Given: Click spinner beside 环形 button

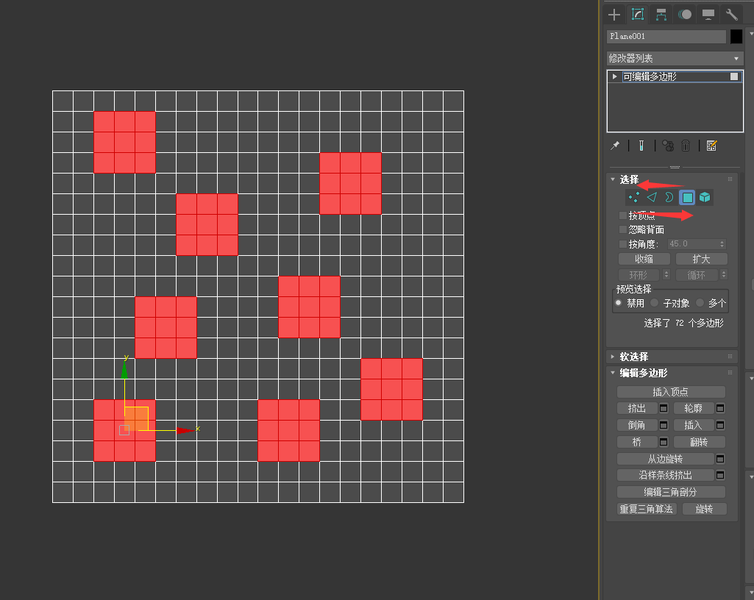Looking at the screenshot, I should tap(666, 275).
